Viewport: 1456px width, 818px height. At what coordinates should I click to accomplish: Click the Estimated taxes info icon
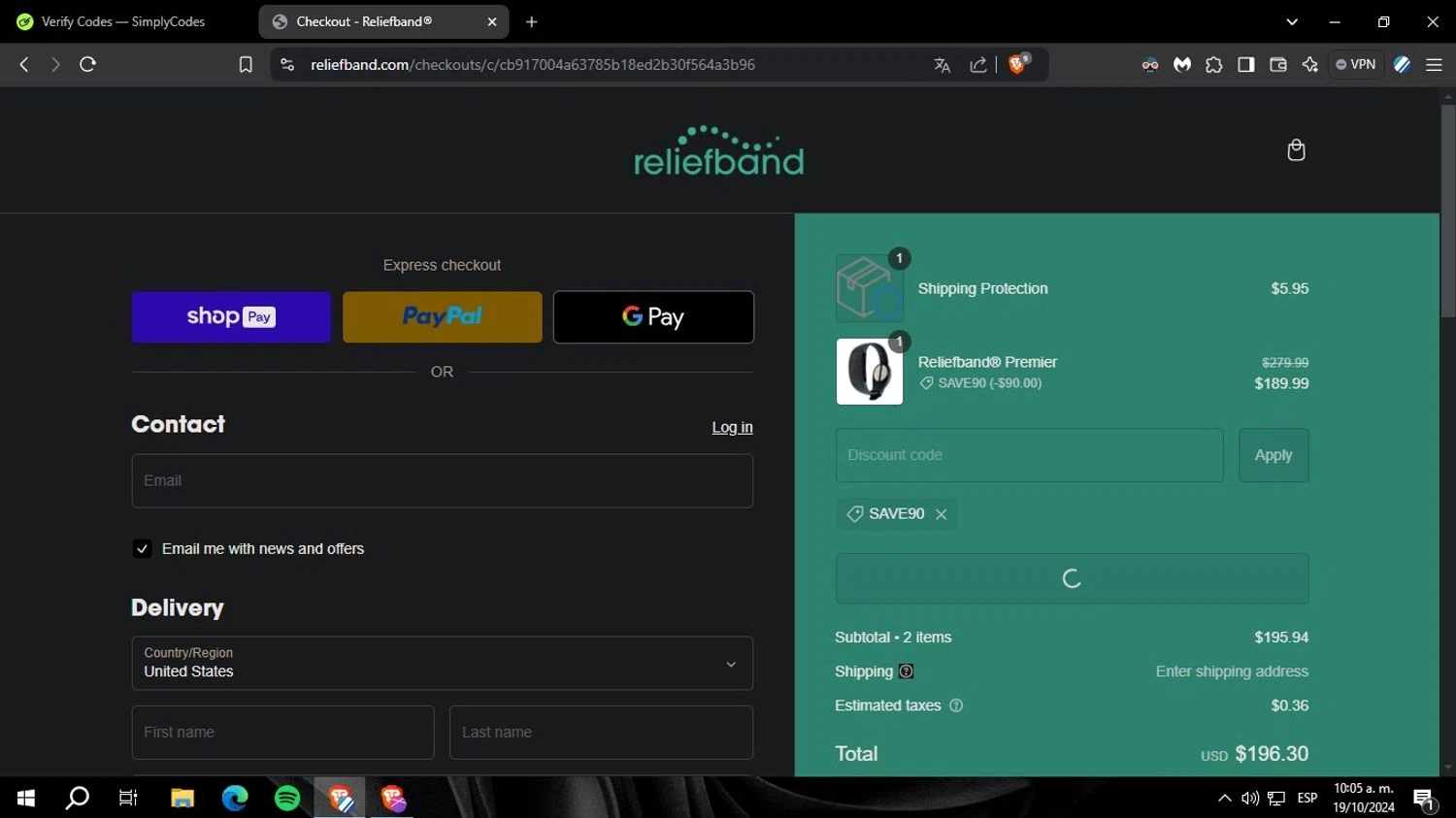click(x=956, y=705)
